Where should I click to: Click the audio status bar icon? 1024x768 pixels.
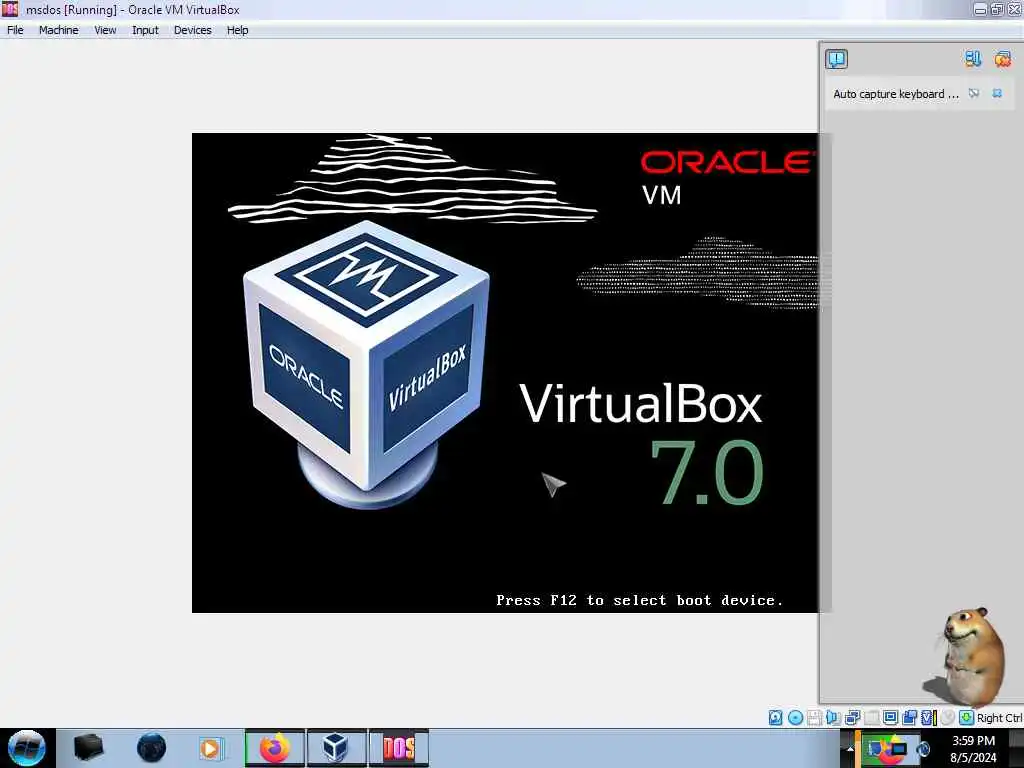point(833,718)
